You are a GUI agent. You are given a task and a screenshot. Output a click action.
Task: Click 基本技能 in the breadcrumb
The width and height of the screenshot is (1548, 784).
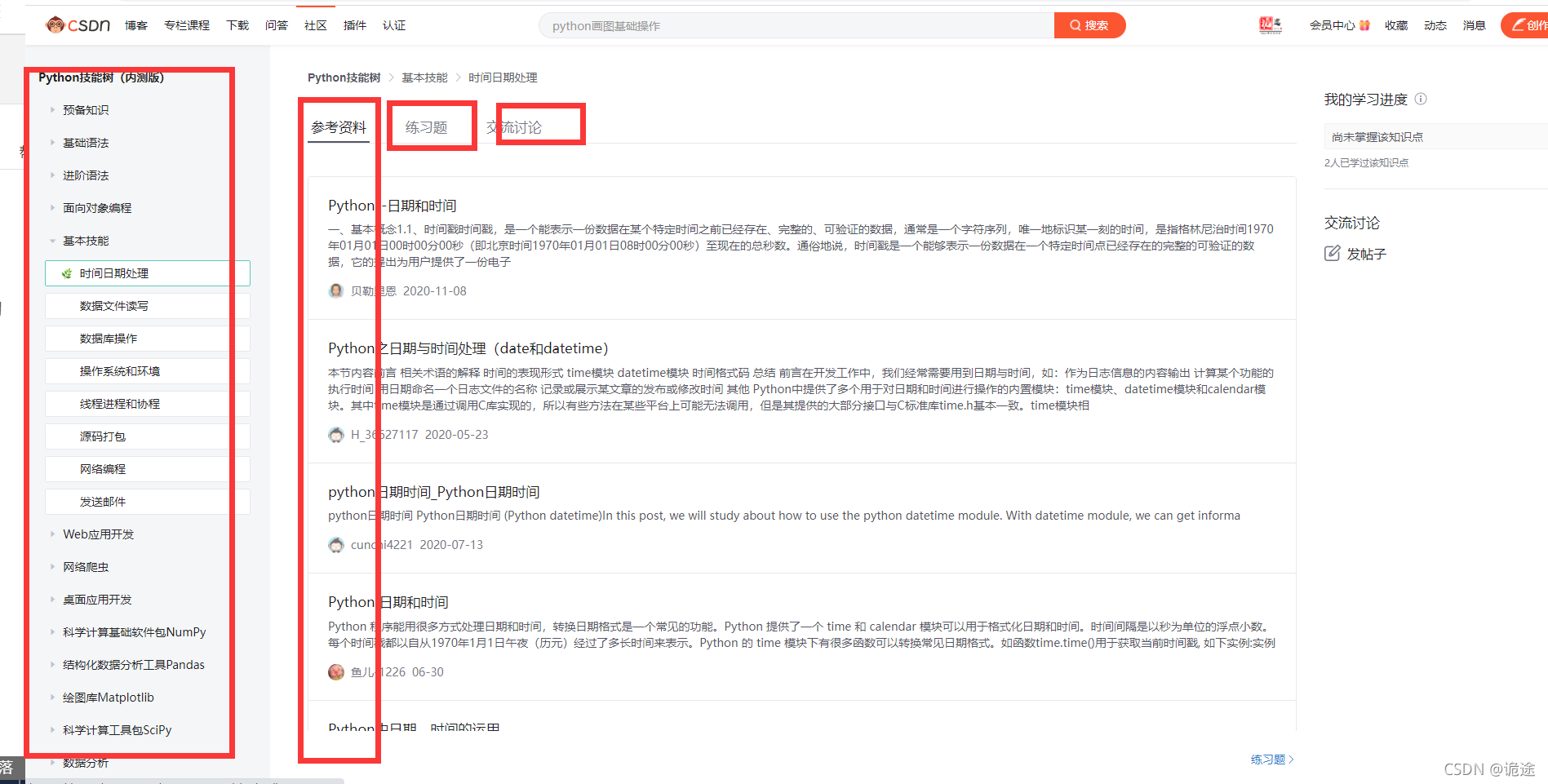coord(424,78)
